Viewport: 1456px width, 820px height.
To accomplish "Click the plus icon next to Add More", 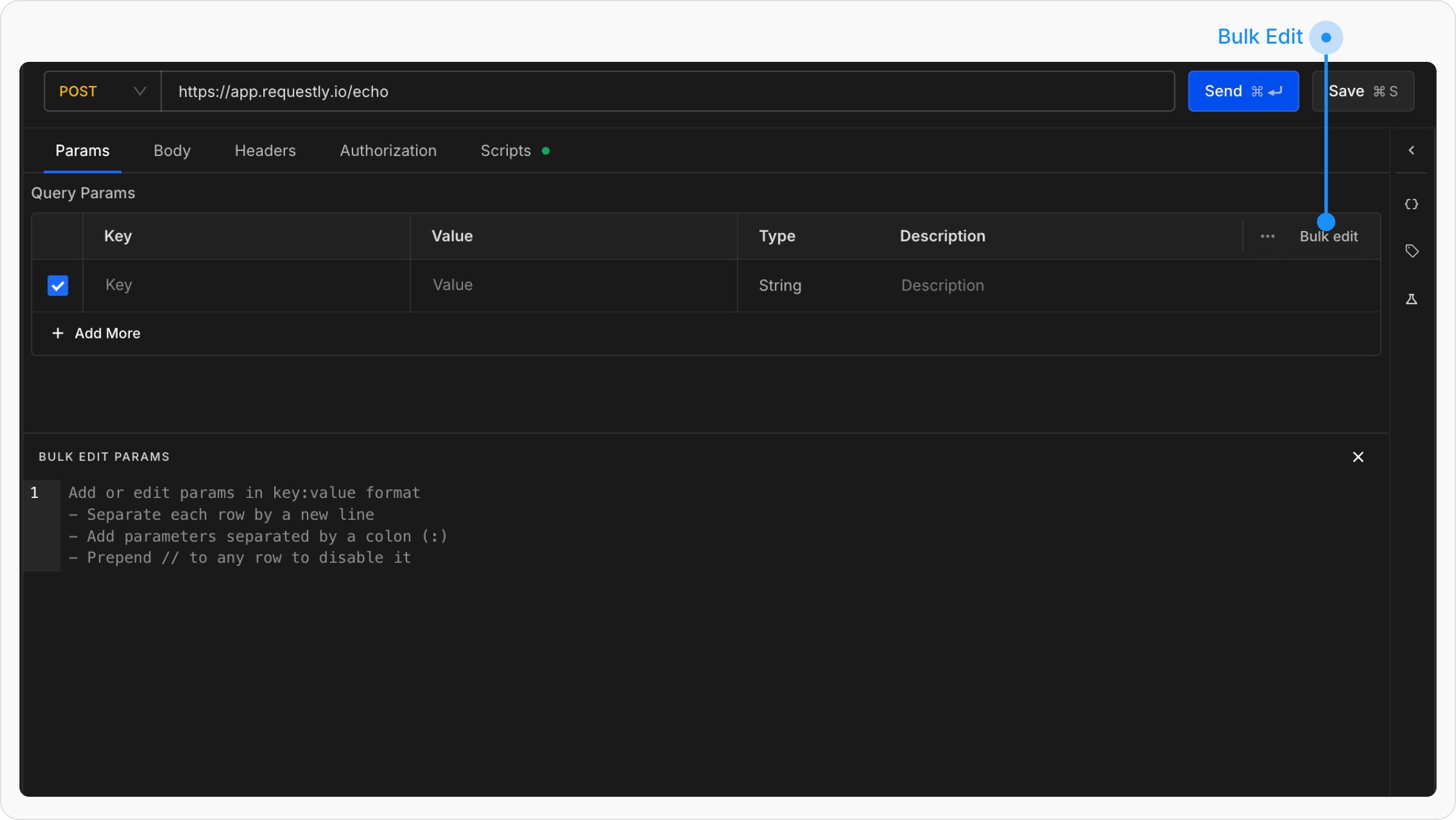I will [x=58, y=333].
